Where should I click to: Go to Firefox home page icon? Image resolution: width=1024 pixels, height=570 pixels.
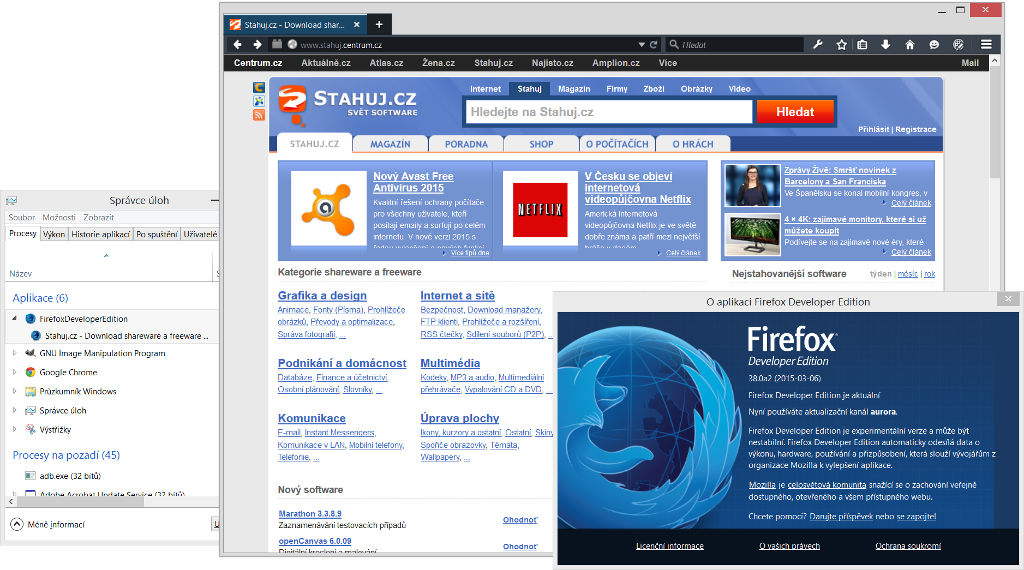(910, 44)
